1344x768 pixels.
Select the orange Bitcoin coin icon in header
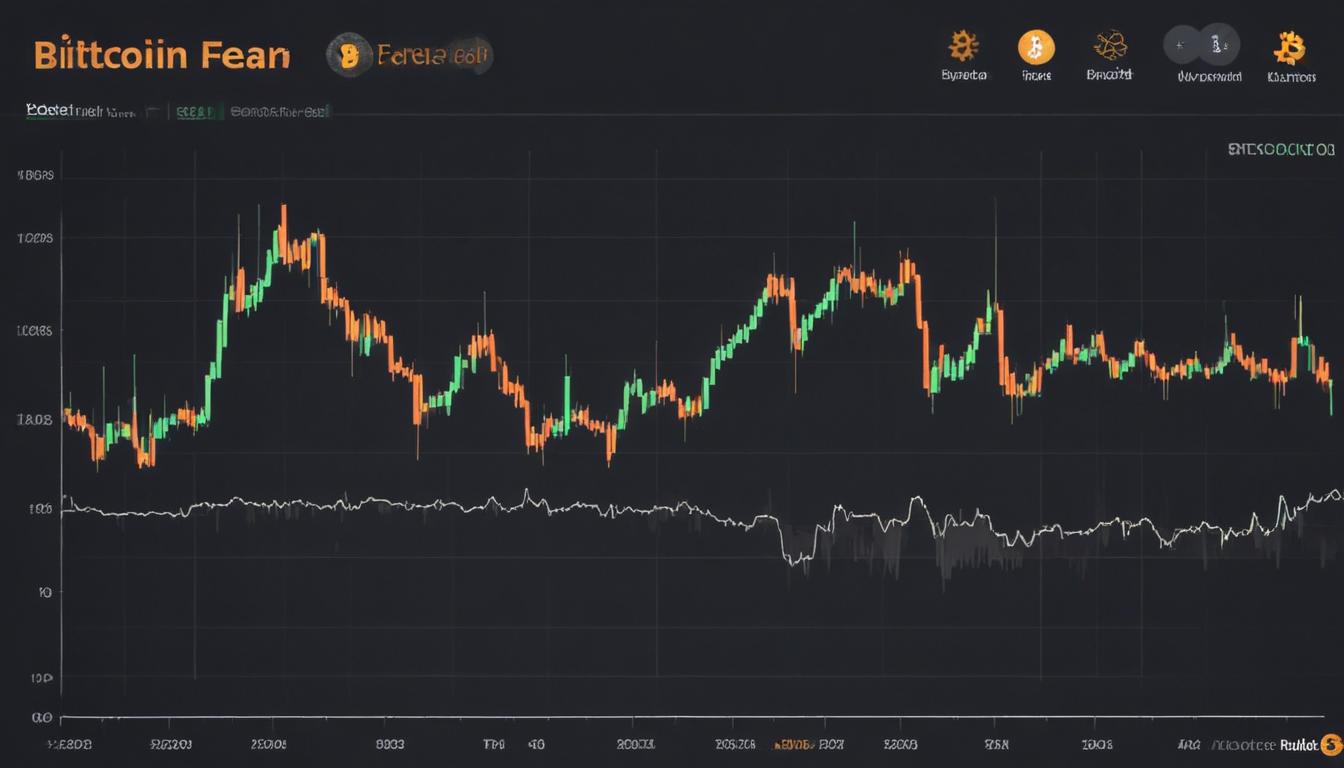(x=1036, y=45)
